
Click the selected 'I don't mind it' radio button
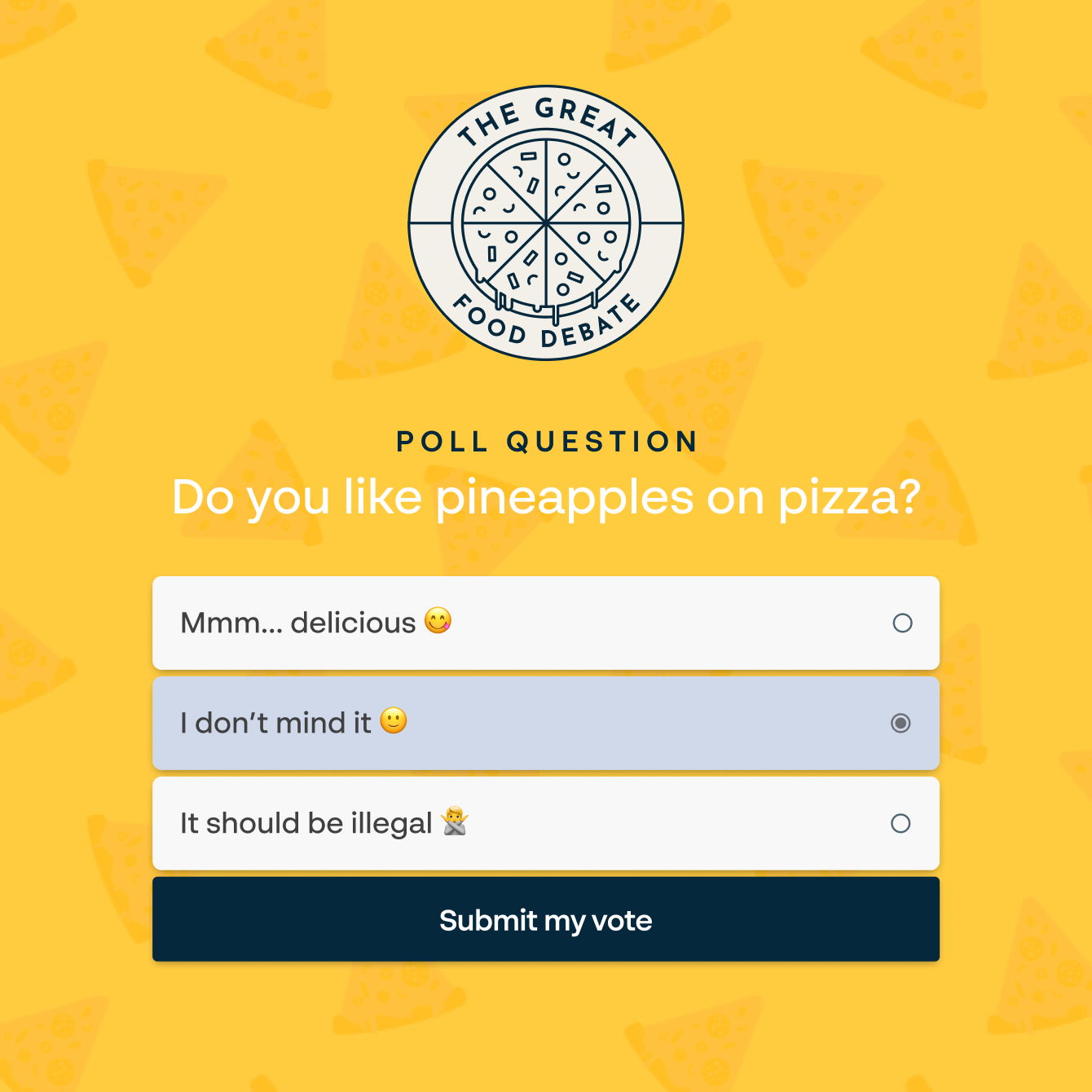pos(900,722)
